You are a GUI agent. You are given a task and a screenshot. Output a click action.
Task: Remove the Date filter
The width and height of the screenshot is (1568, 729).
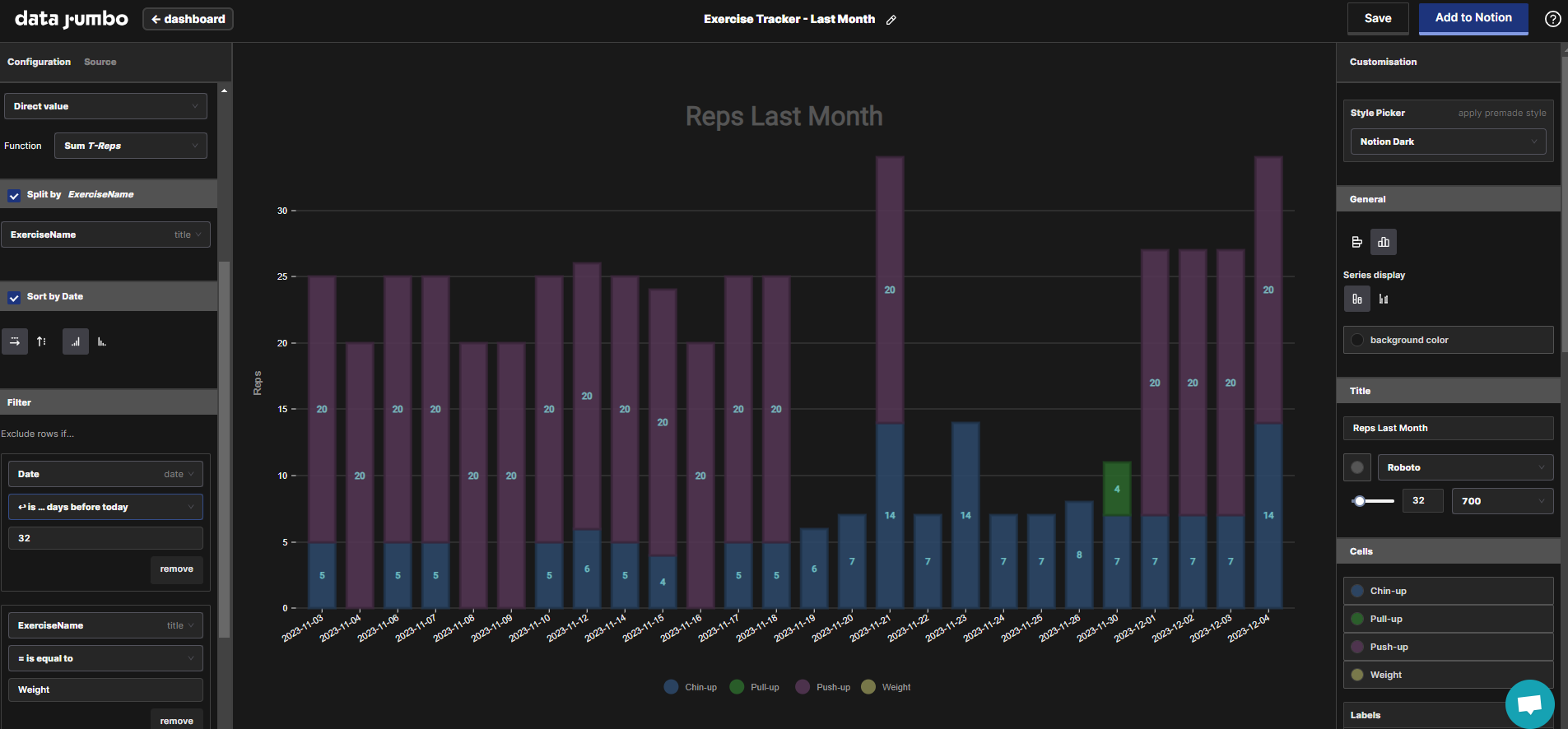coord(176,569)
